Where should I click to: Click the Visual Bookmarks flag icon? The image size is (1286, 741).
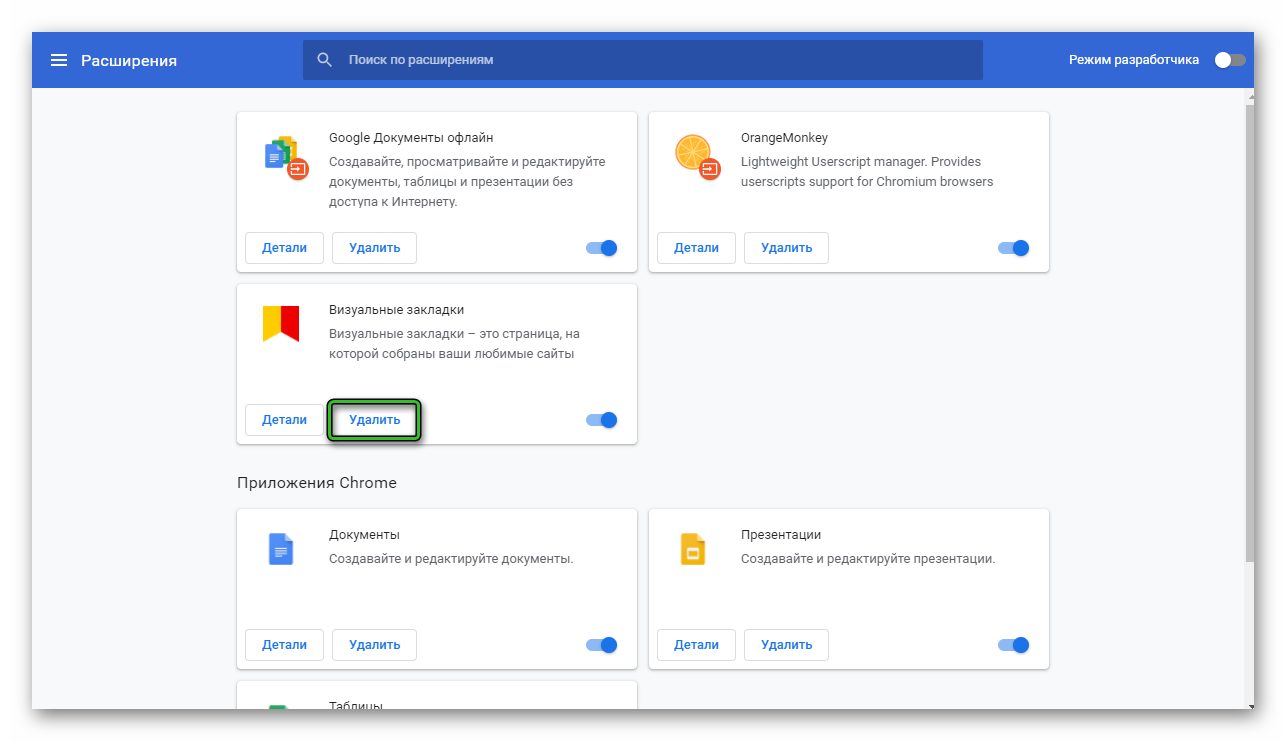281,324
